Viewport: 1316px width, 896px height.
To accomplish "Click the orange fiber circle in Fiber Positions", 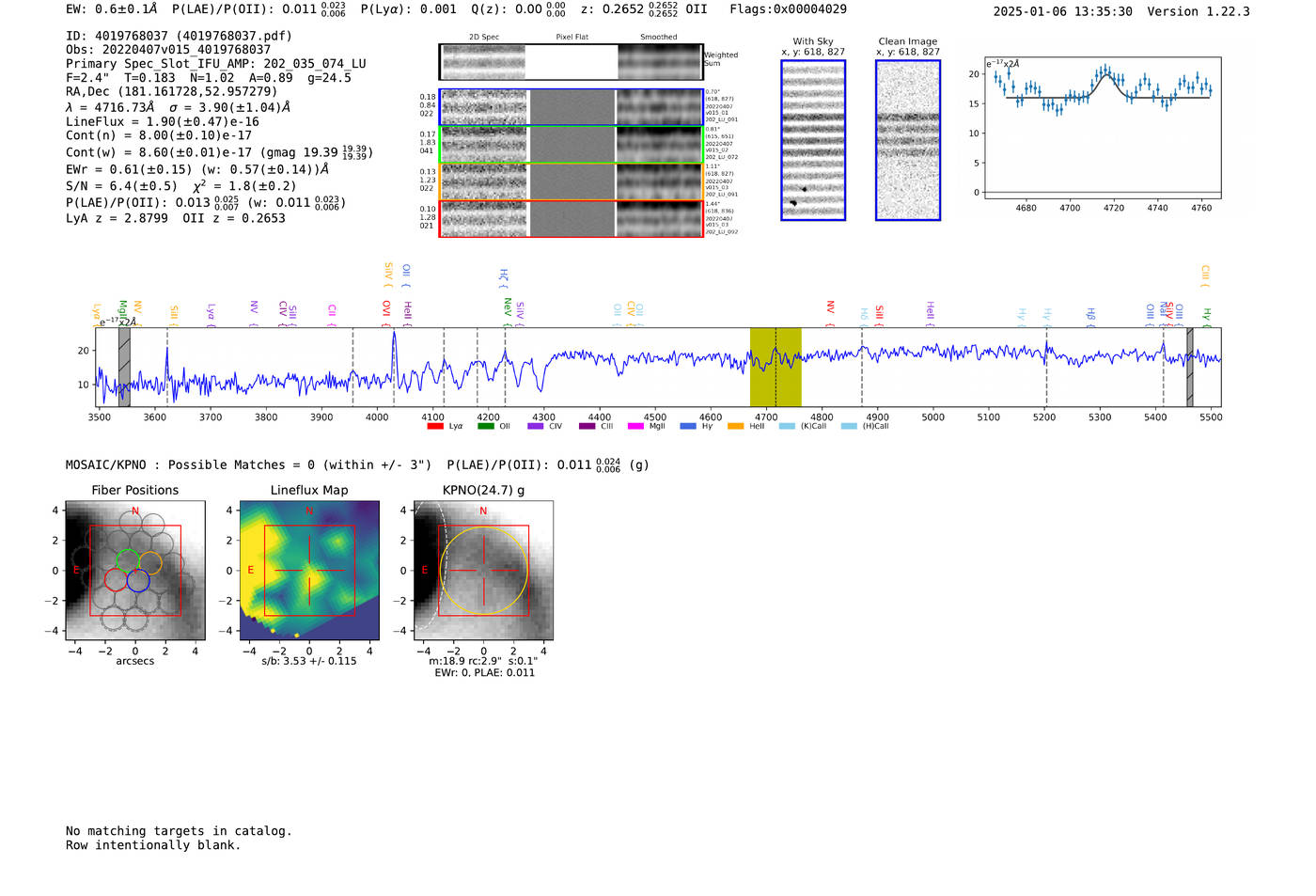I will click(x=150, y=563).
